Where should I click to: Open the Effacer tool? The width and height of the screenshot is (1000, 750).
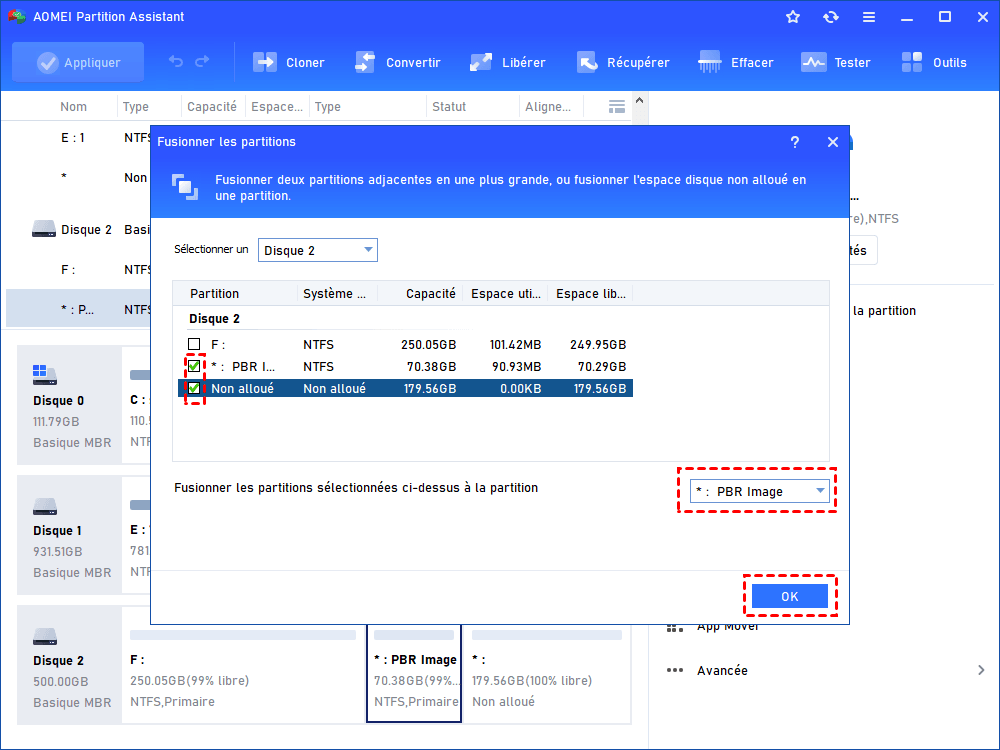click(x=735, y=62)
